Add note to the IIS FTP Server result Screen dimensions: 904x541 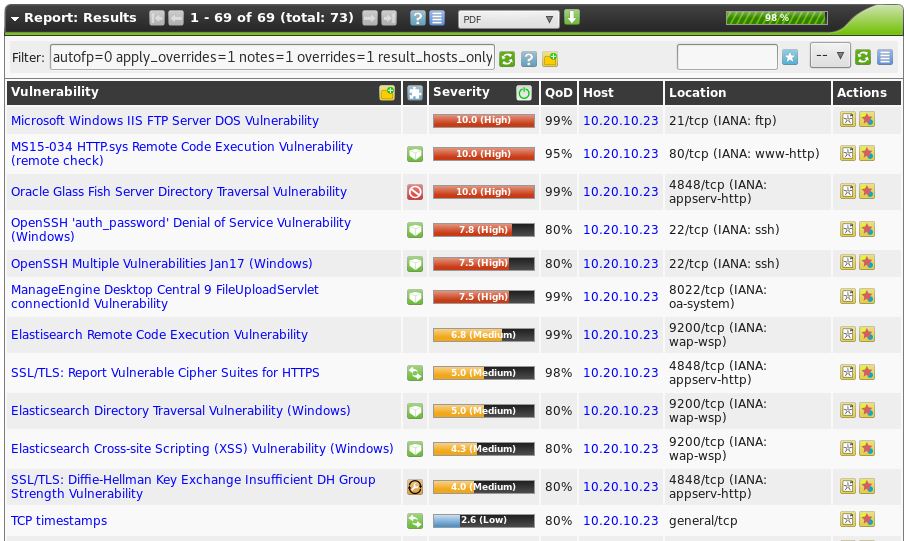click(848, 119)
